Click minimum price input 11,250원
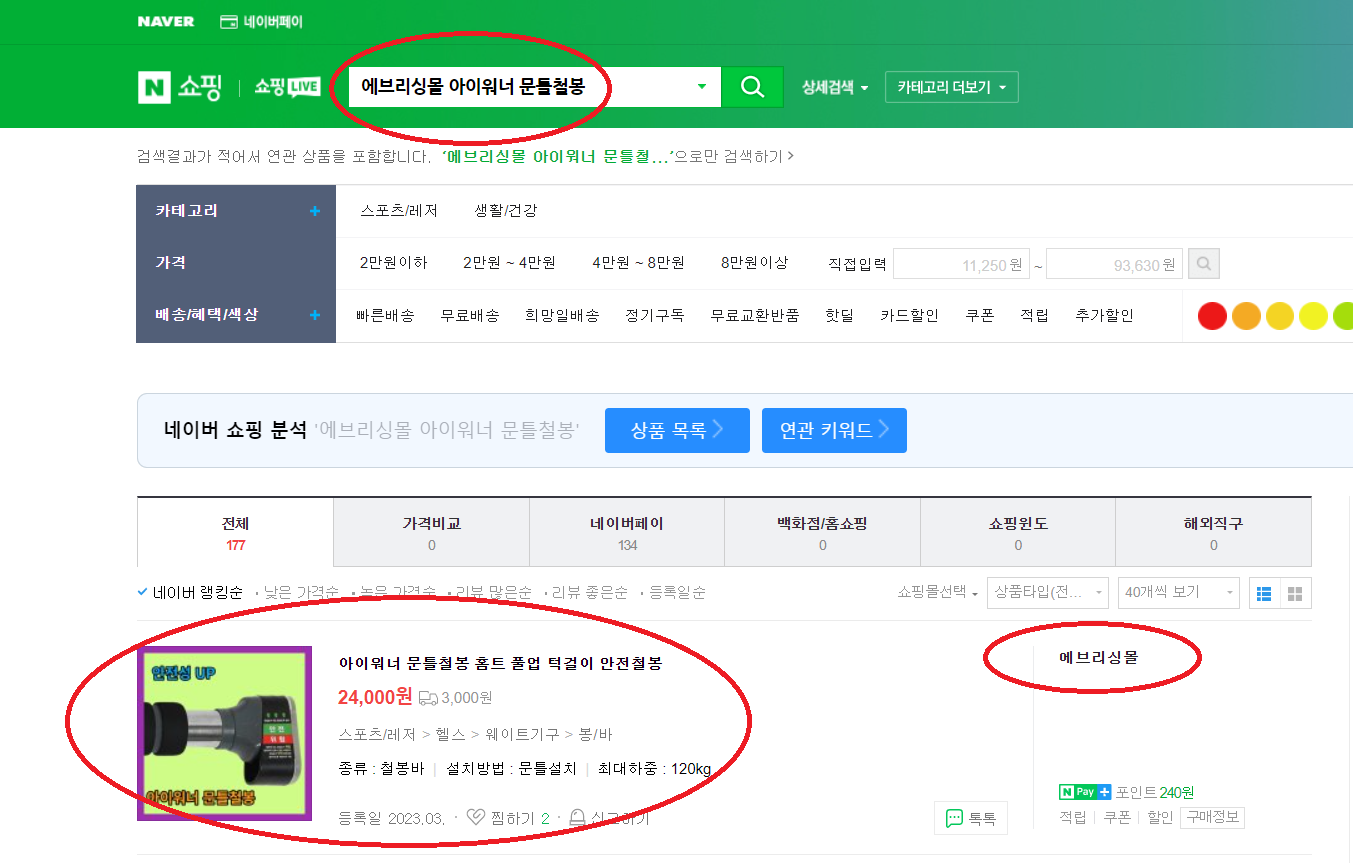This screenshot has width=1353, height=863. coord(961,265)
